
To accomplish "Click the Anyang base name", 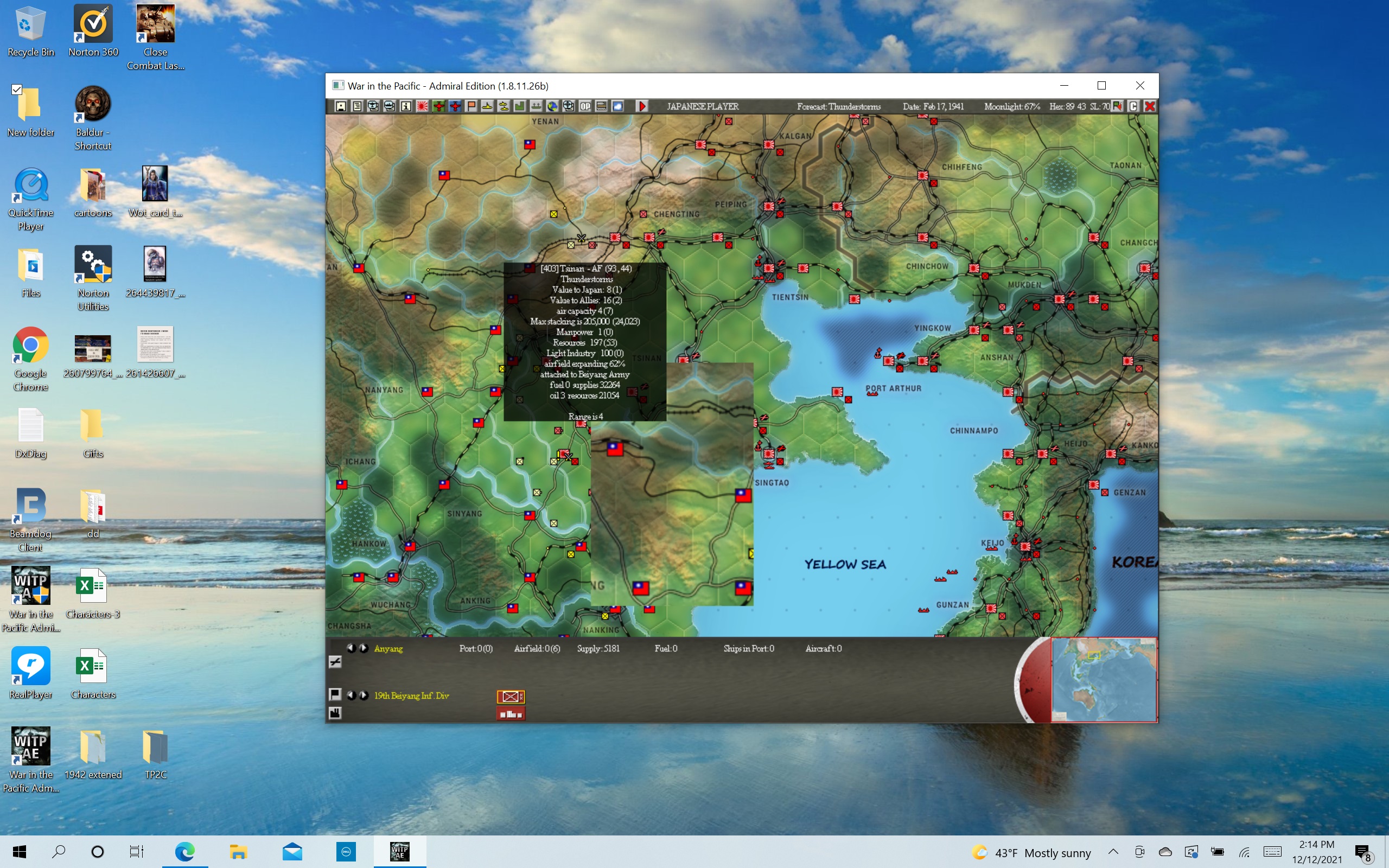I will click(388, 649).
